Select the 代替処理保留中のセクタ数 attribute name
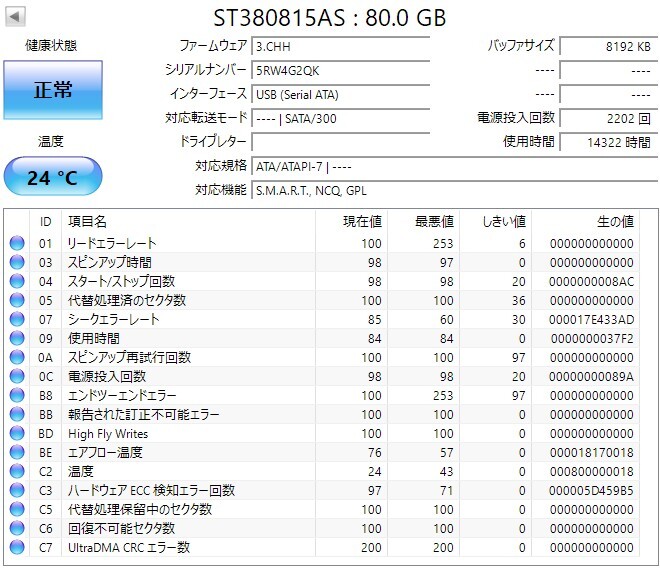Screen dimensions: 660x568 [140, 509]
